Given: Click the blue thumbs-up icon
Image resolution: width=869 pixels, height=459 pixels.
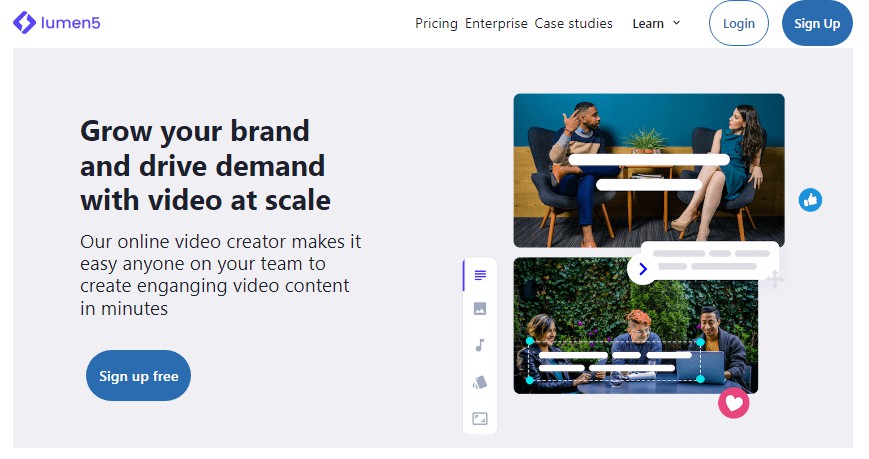Looking at the screenshot, I should (x=810, y=200).
